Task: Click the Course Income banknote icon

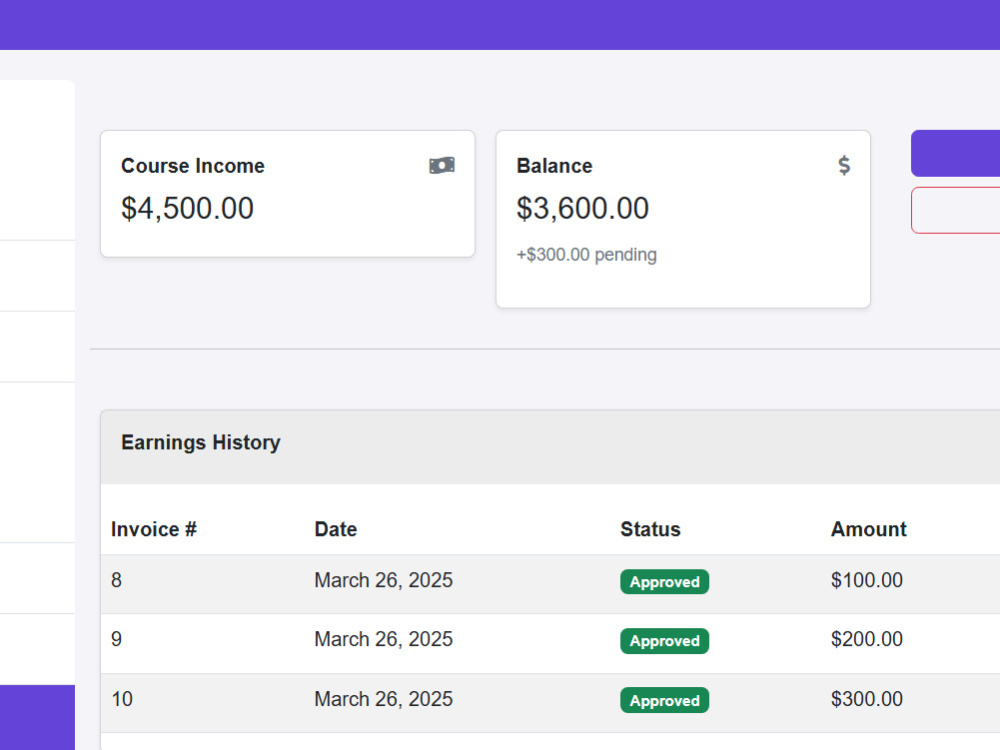Action: coord(442,166)
